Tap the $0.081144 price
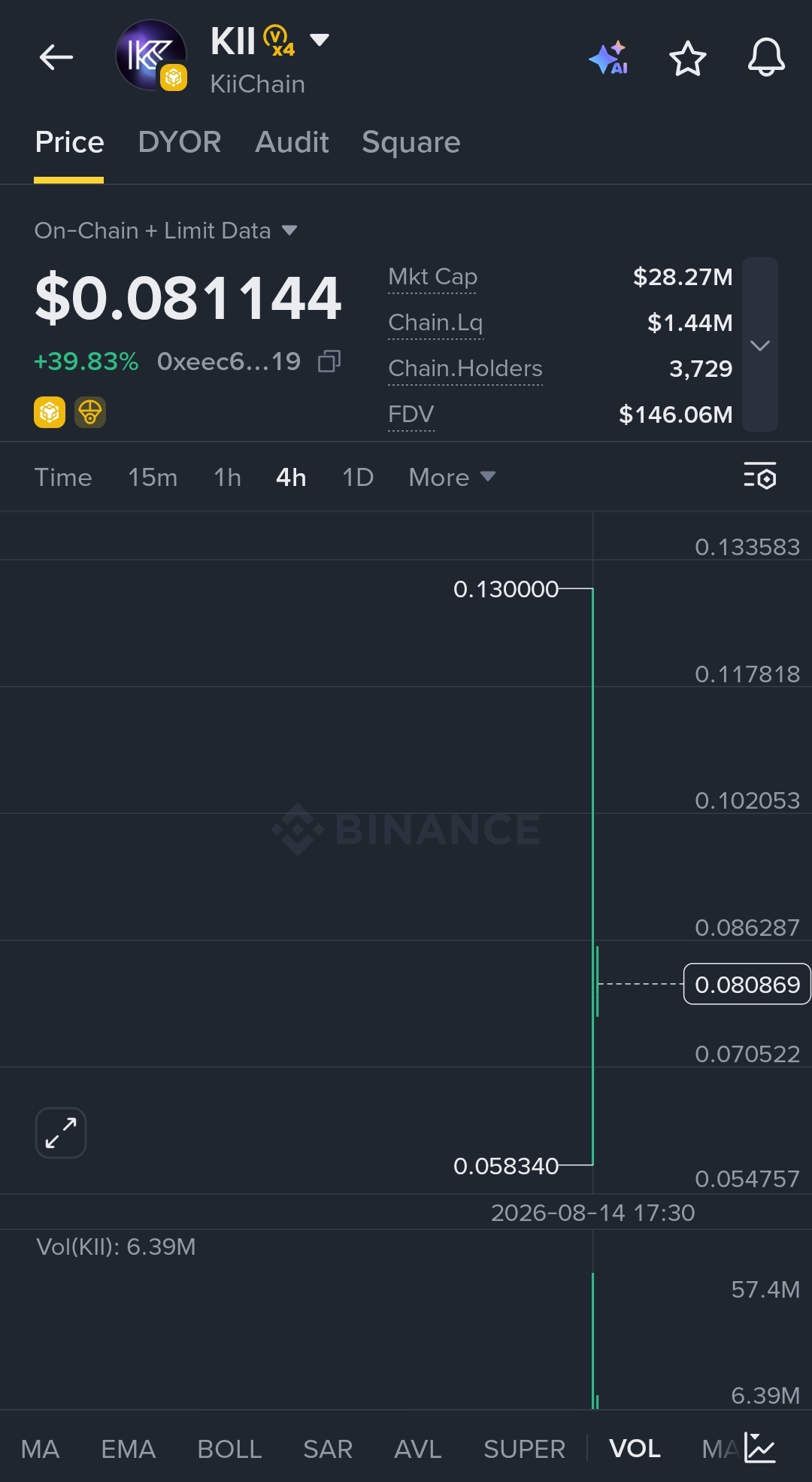Image resolution: width=812 pixels, height=1482 pixels. [188, 299]
